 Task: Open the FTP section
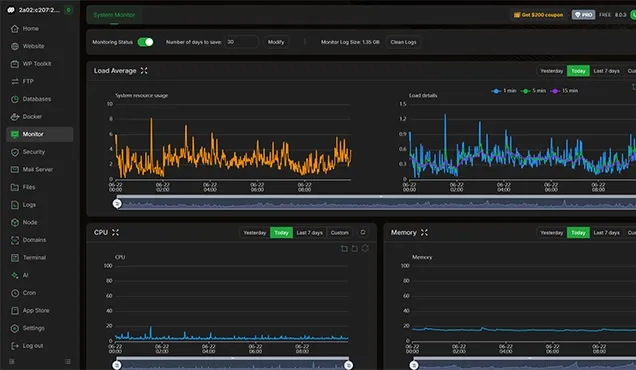click(x=39, y=82)
